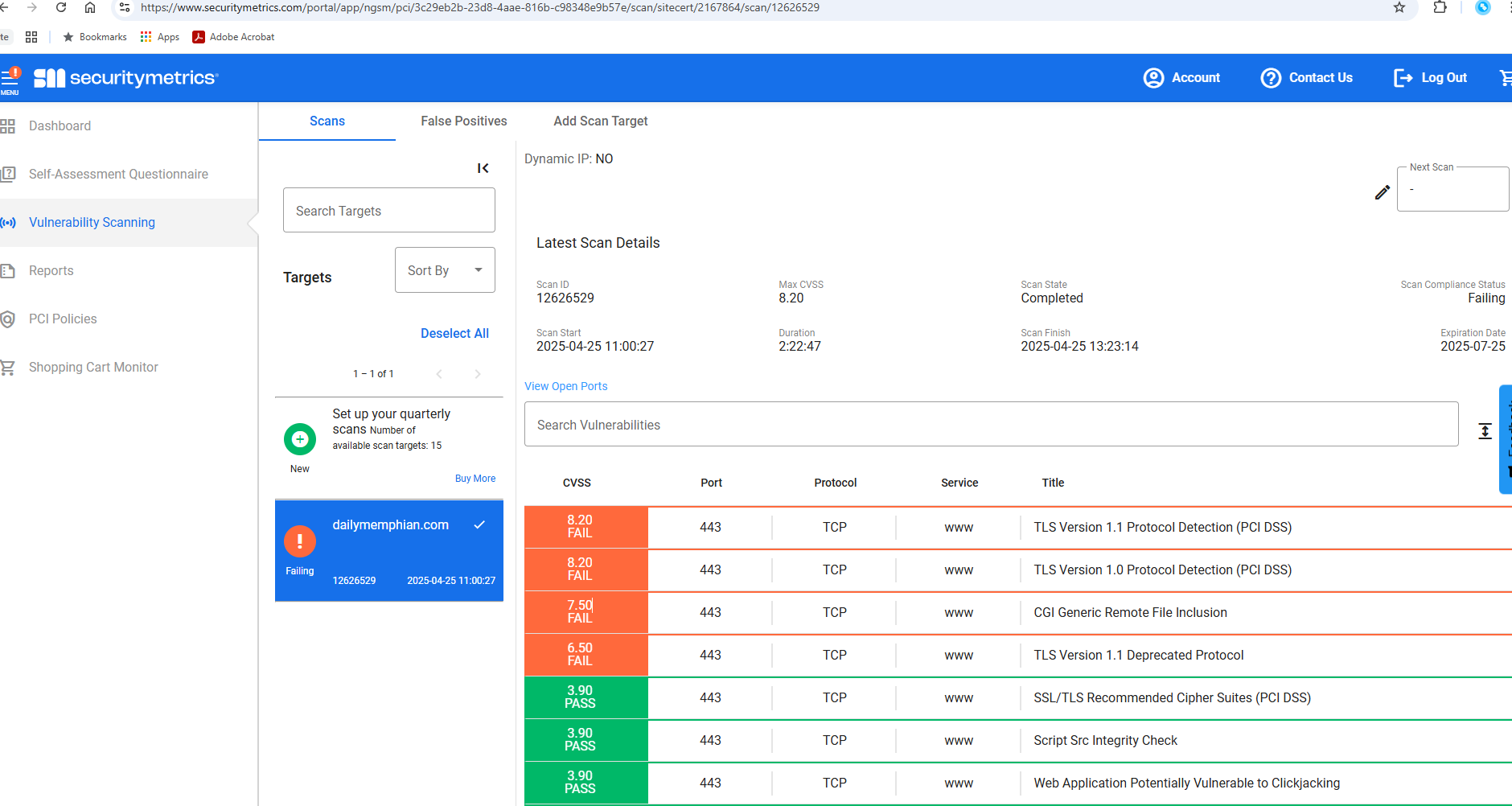Click the Self-Assessment Questionnaire icon

[8, 175]
